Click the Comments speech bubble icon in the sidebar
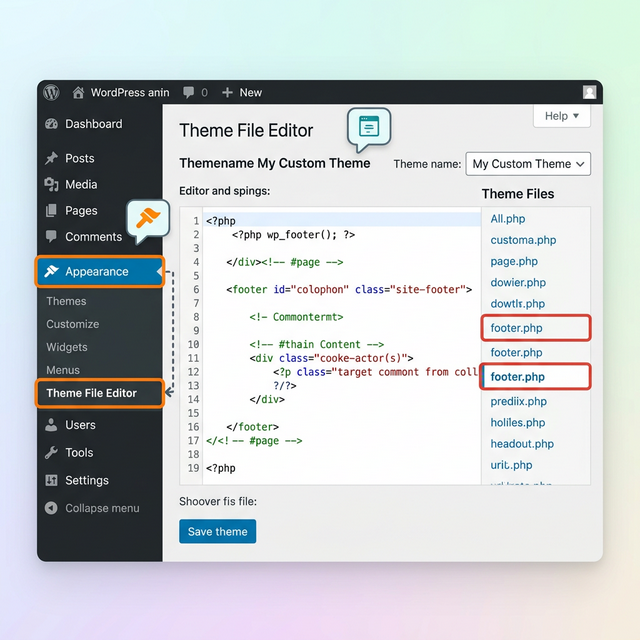Viewport: 640px width, 640px height. [51, 236]
